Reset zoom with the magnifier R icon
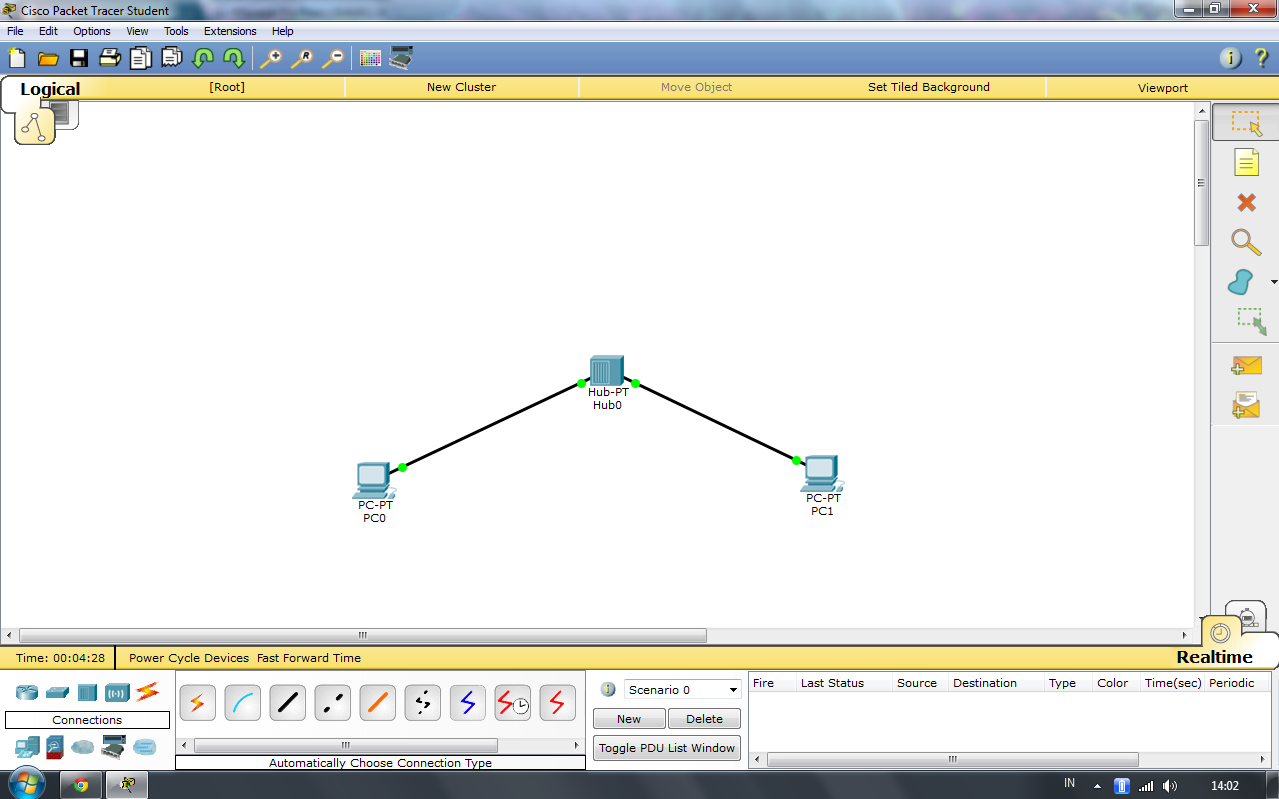The width and height of the screenshot is (1279, 799). (x=301, y=58)
